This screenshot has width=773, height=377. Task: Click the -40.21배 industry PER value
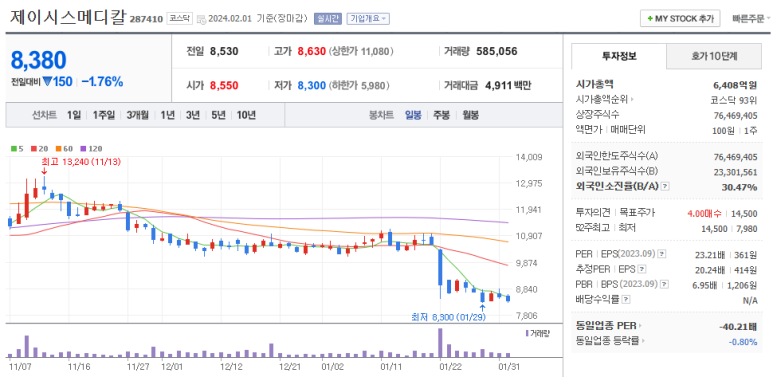(x=738, y=326)
